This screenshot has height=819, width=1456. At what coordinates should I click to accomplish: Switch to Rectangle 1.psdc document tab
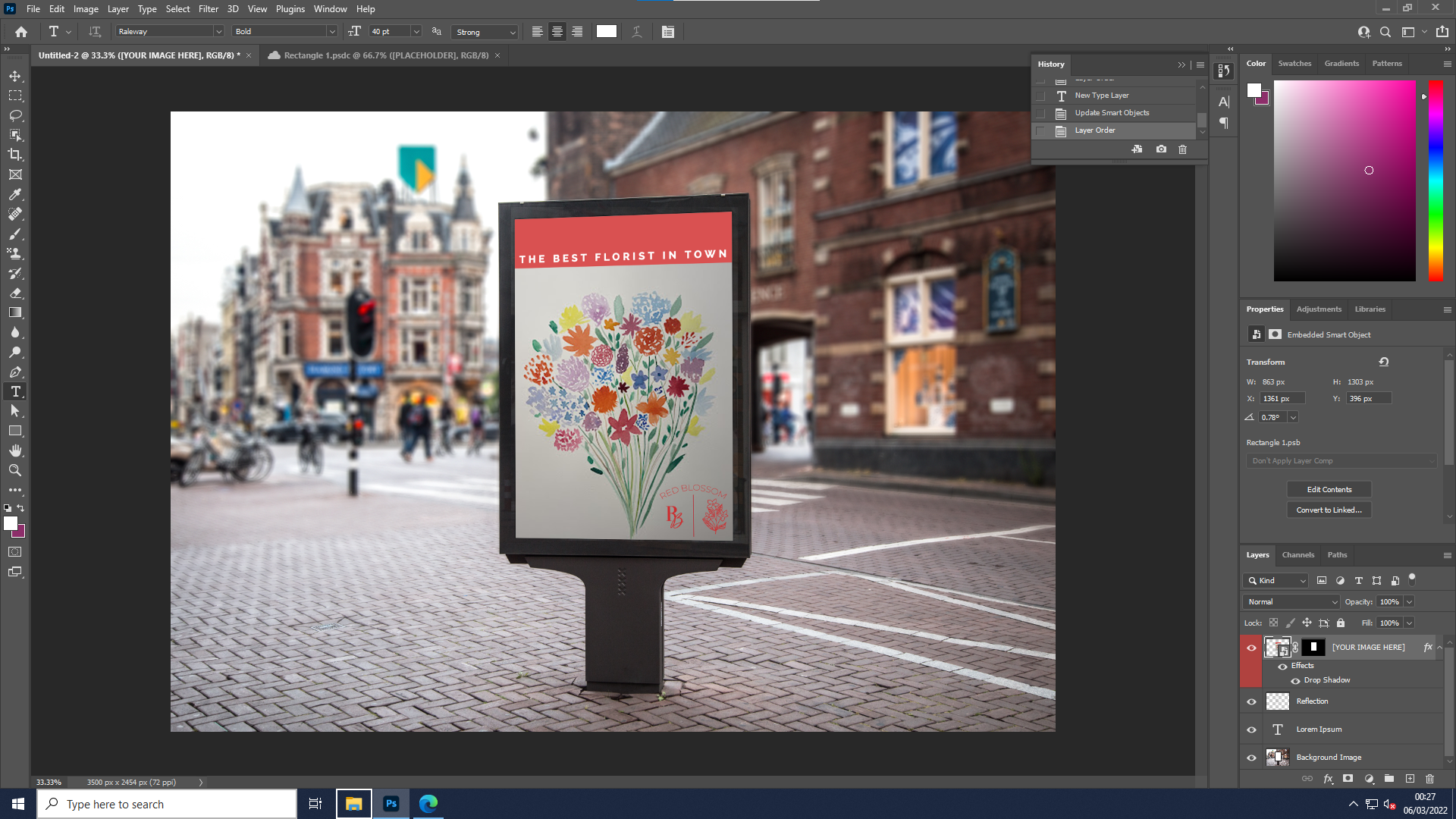[385, 55]
